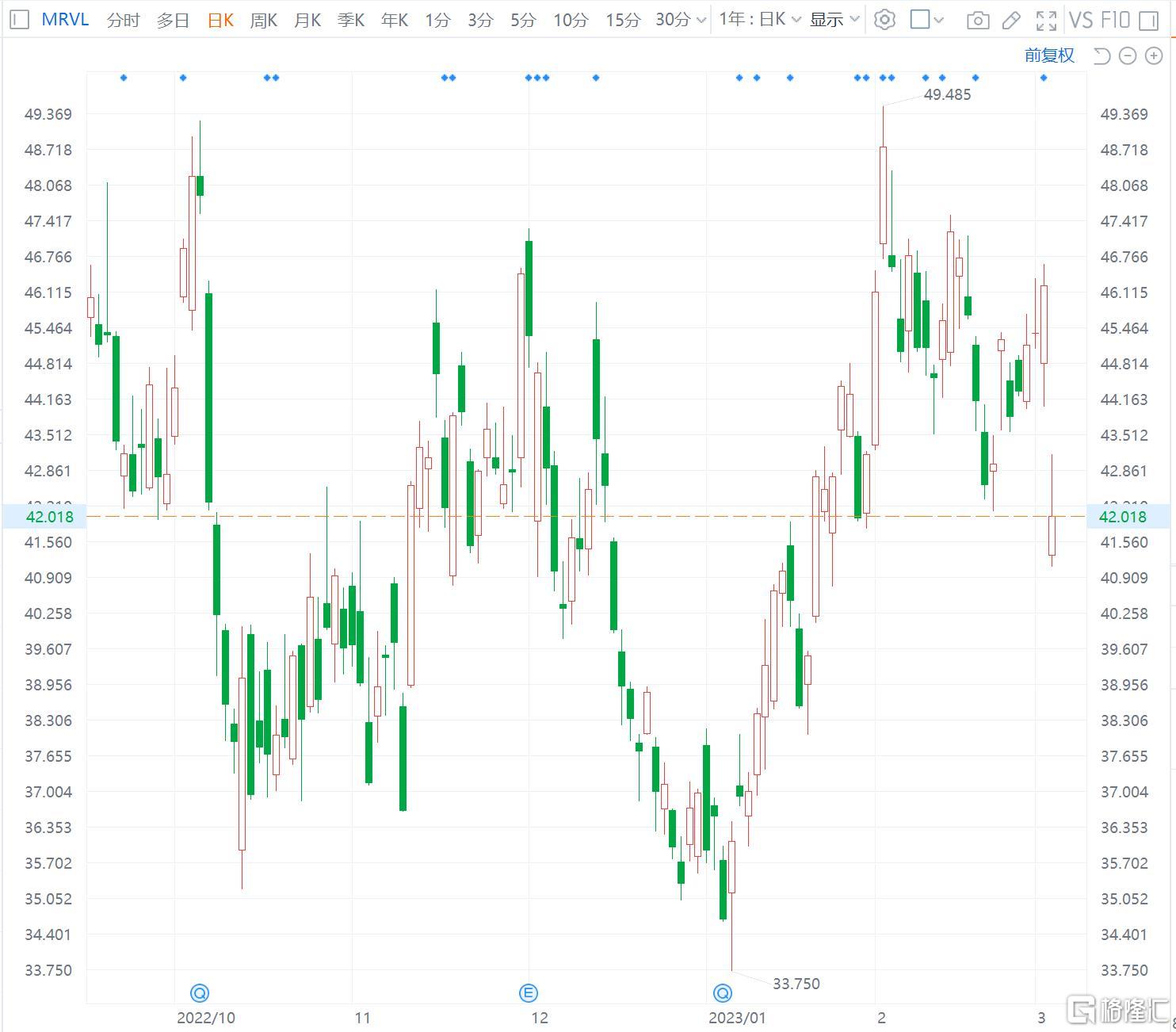Switch to 3分 three-minute chart
The image size is (1176, 1032).
(x=479, y=20)
